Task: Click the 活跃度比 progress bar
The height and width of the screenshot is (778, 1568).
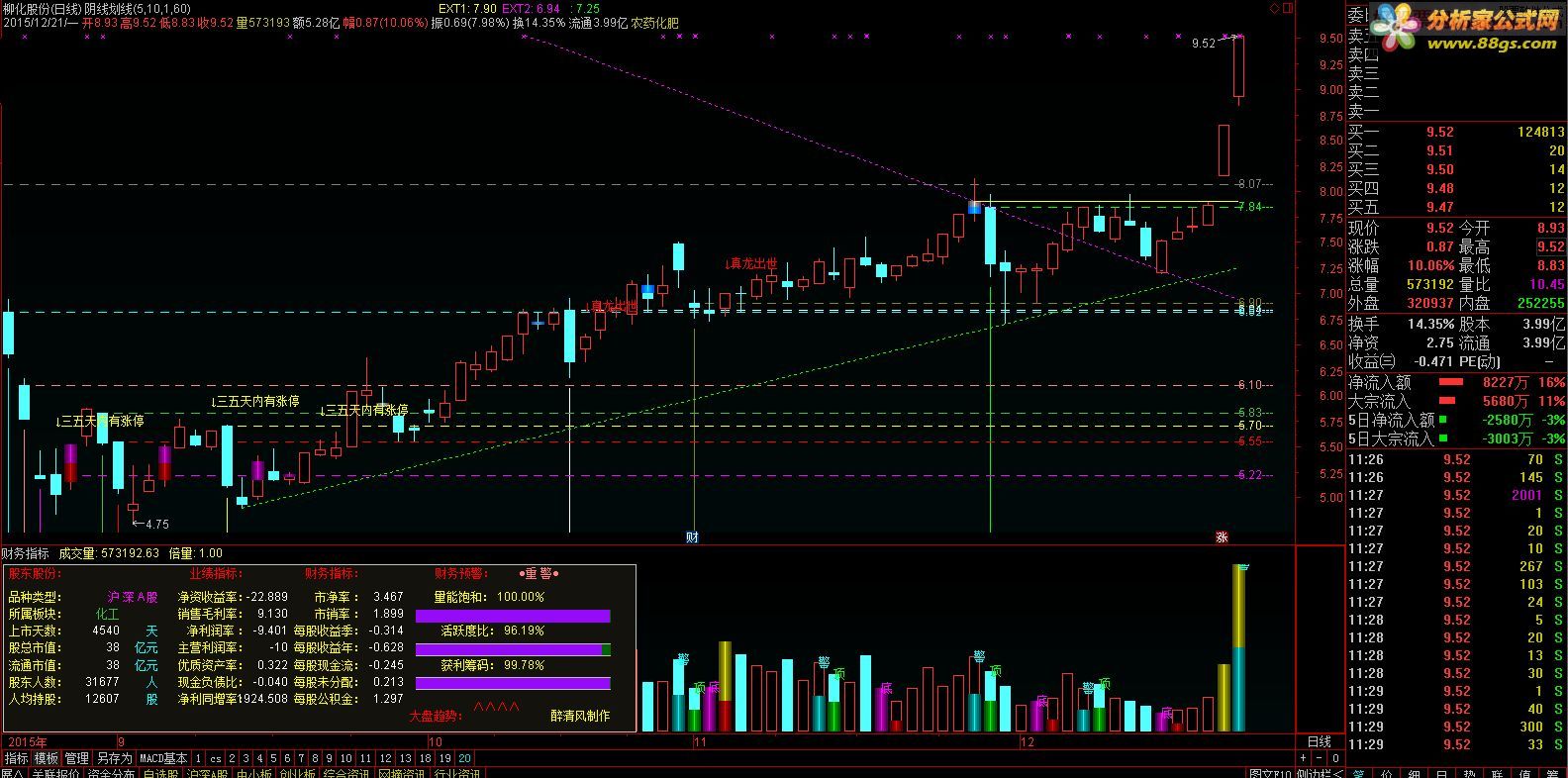Action: (513, 649)
